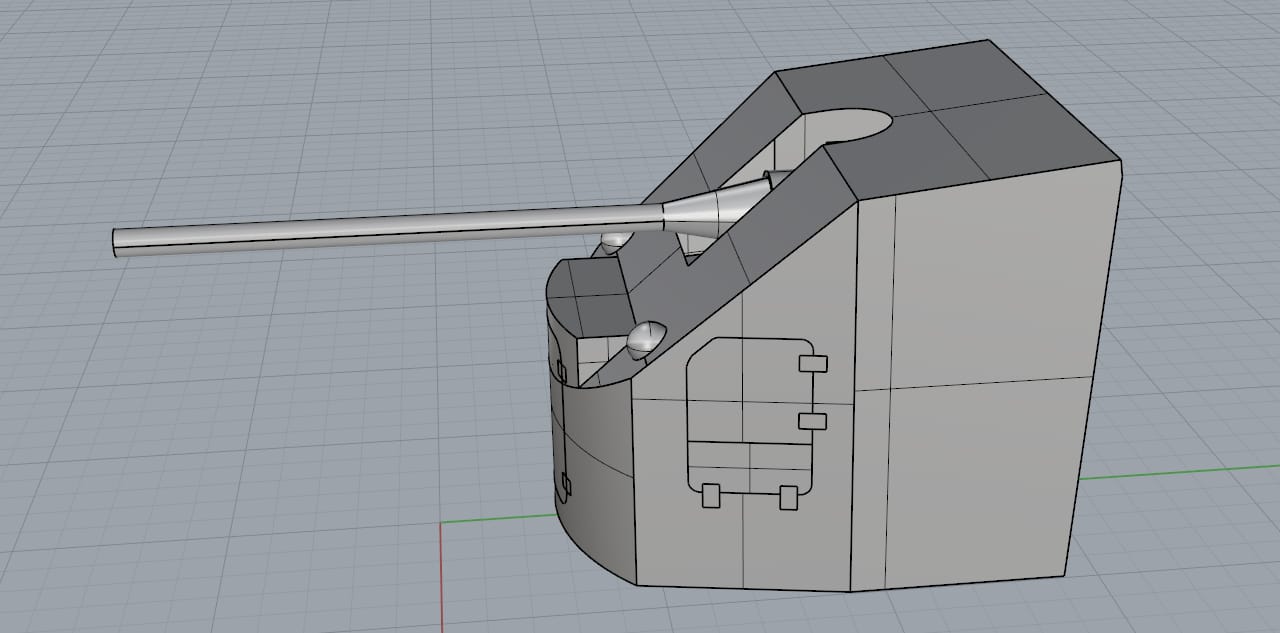The image size is (1280, 633).
Task: Click the upper dome knob beneath the barrel
Action: [615, 241]
